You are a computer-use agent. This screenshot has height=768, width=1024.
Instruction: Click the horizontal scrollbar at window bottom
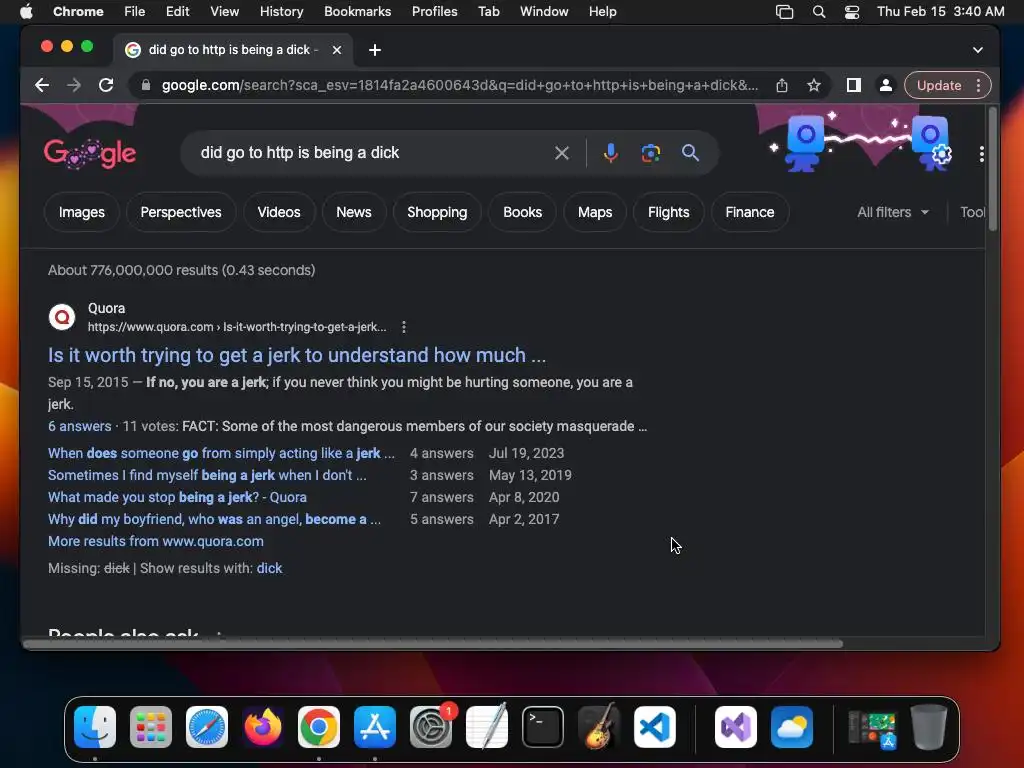432,644
